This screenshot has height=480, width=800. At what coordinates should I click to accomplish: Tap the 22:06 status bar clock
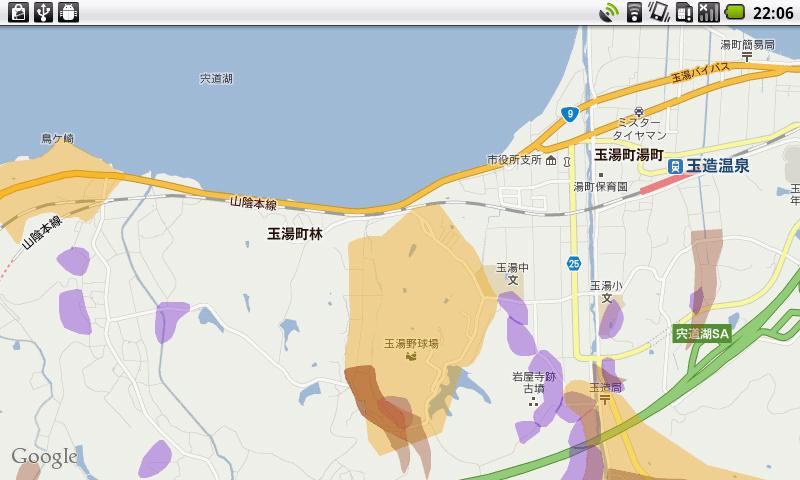(773, 13)
